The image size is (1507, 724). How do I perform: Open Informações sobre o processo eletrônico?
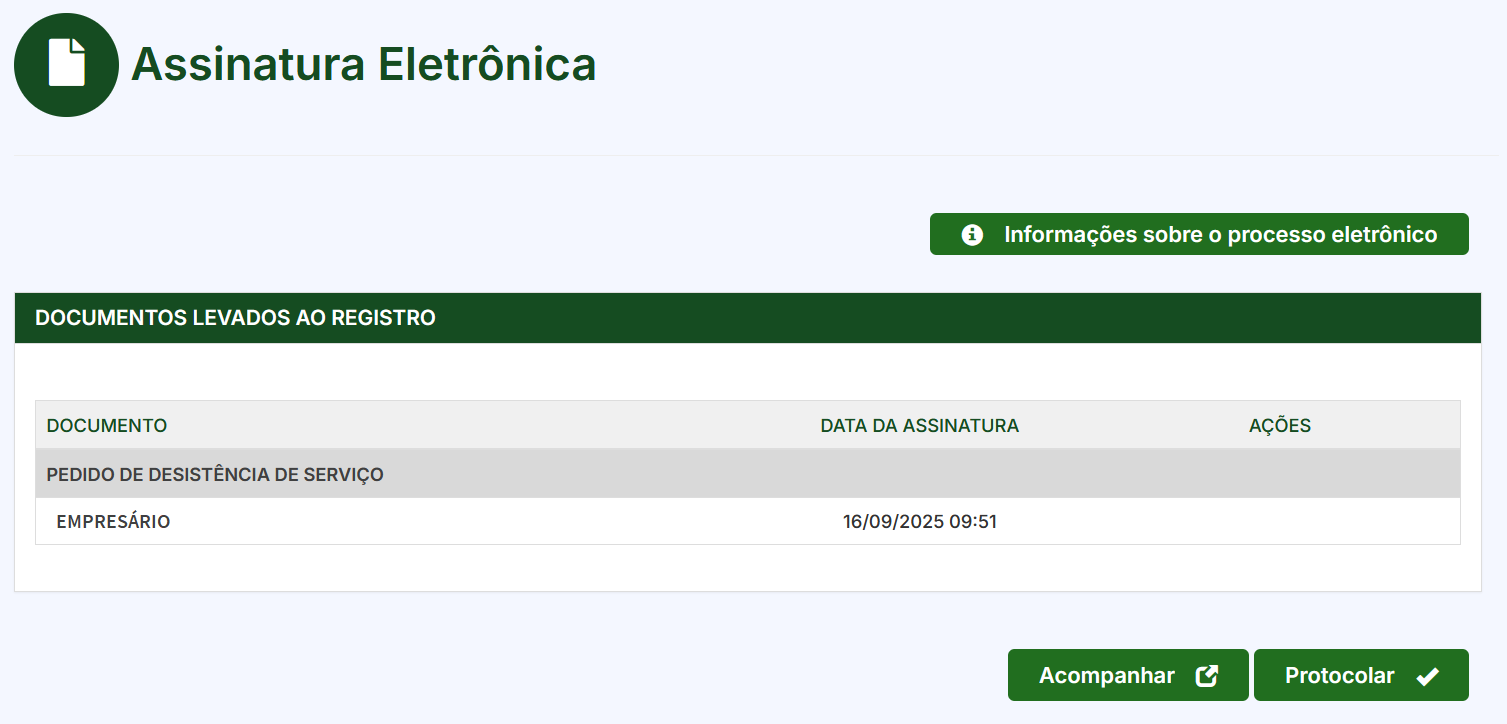point(1199,233)
